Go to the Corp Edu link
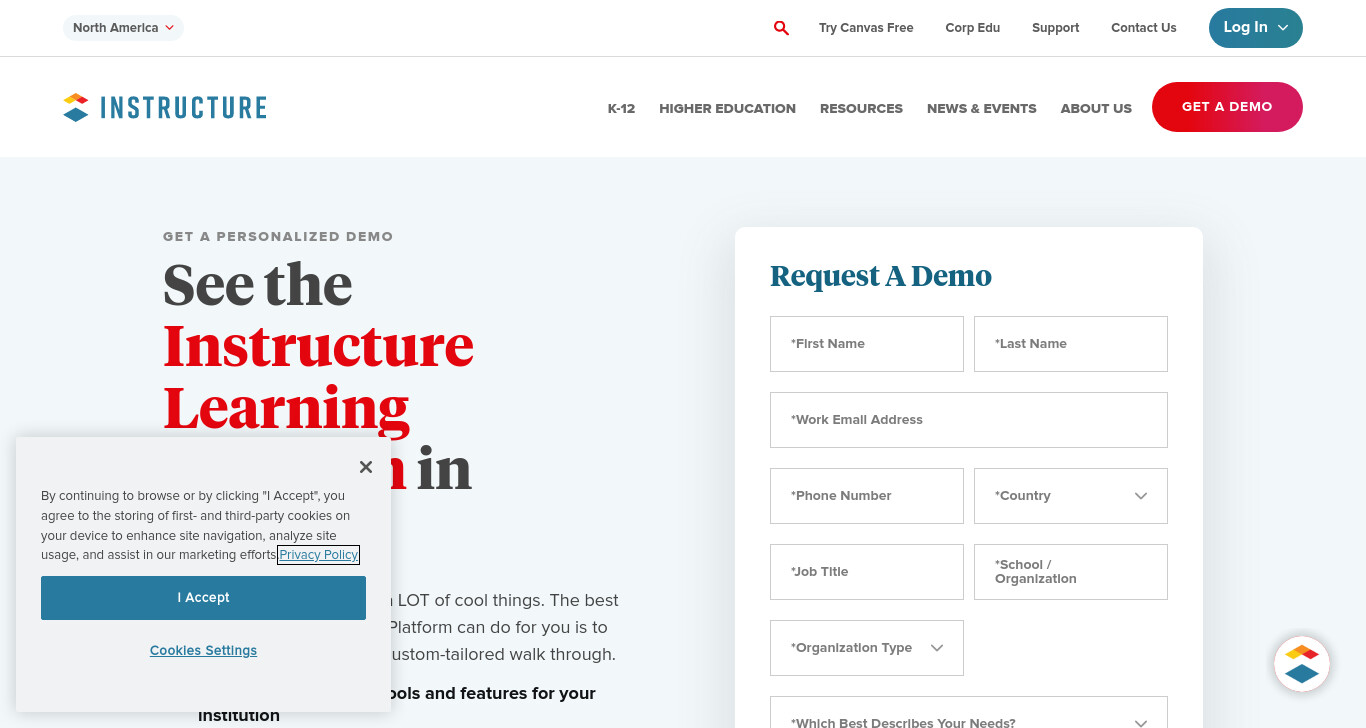1366x728 pixels. point(973,28)
